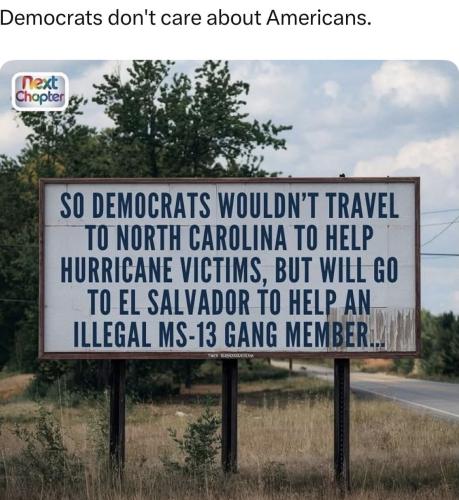The image size is (459, 500).
Task: Click the paved road beside the billboard
Action: point(405,392)
